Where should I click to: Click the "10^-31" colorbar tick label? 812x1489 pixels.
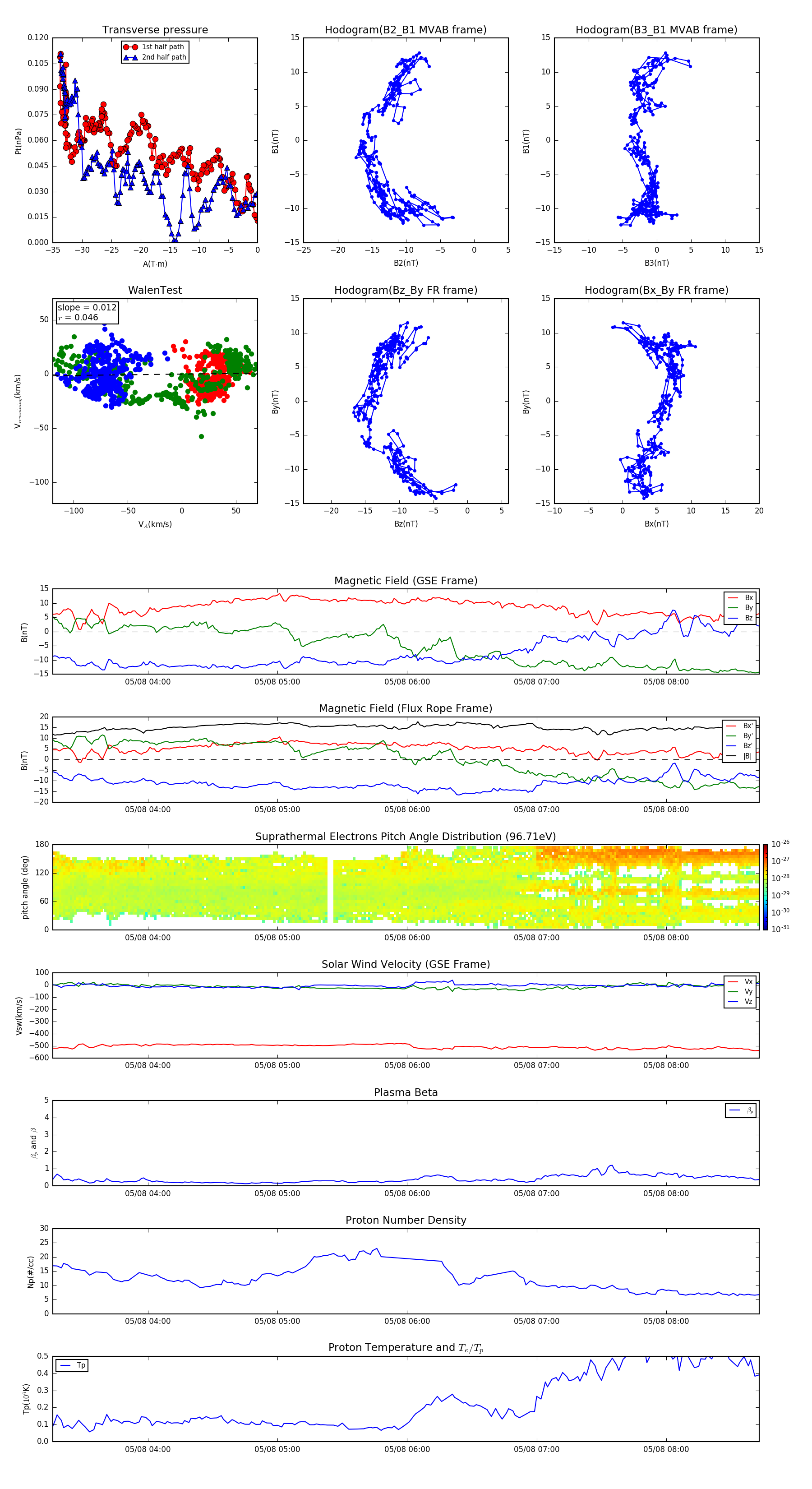(780, 929)
